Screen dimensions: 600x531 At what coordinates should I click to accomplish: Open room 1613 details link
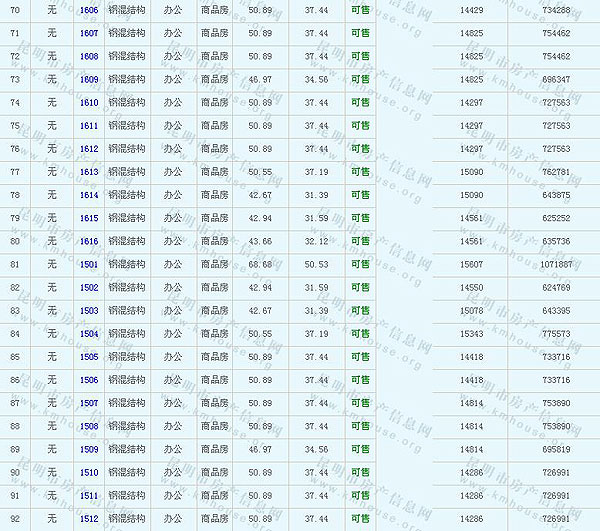point(89,172)
